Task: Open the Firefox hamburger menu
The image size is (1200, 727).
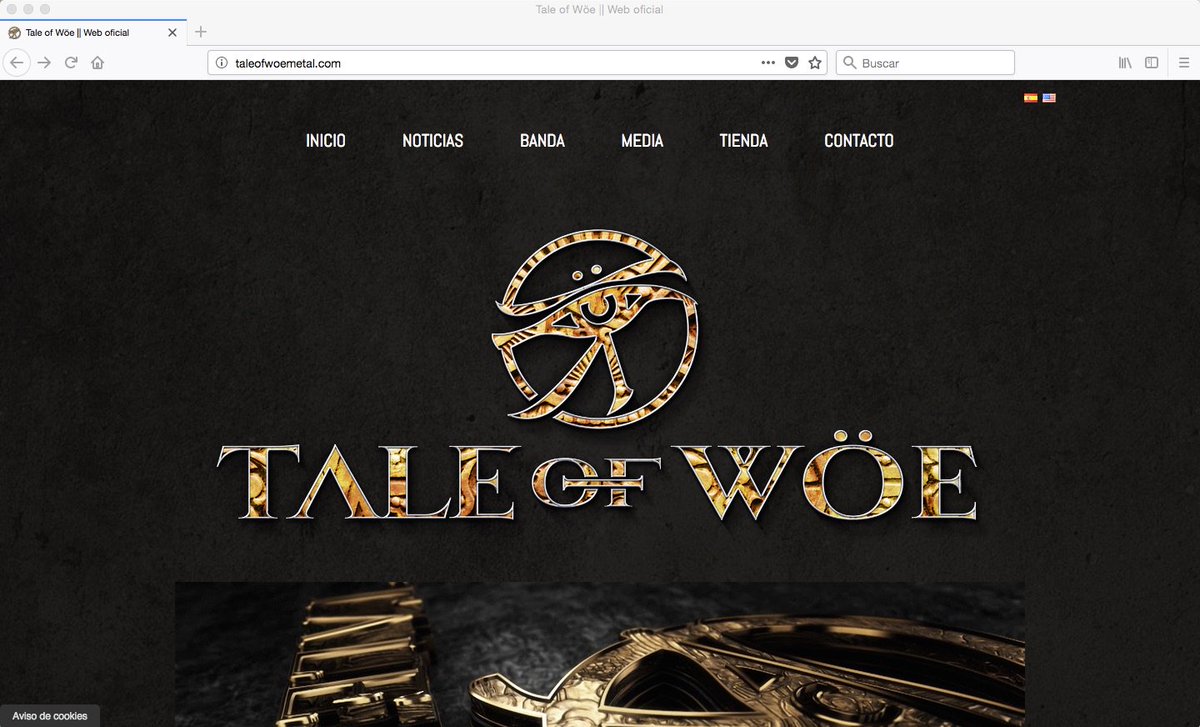Action: pyautogui.click(x=1184, y=62)
